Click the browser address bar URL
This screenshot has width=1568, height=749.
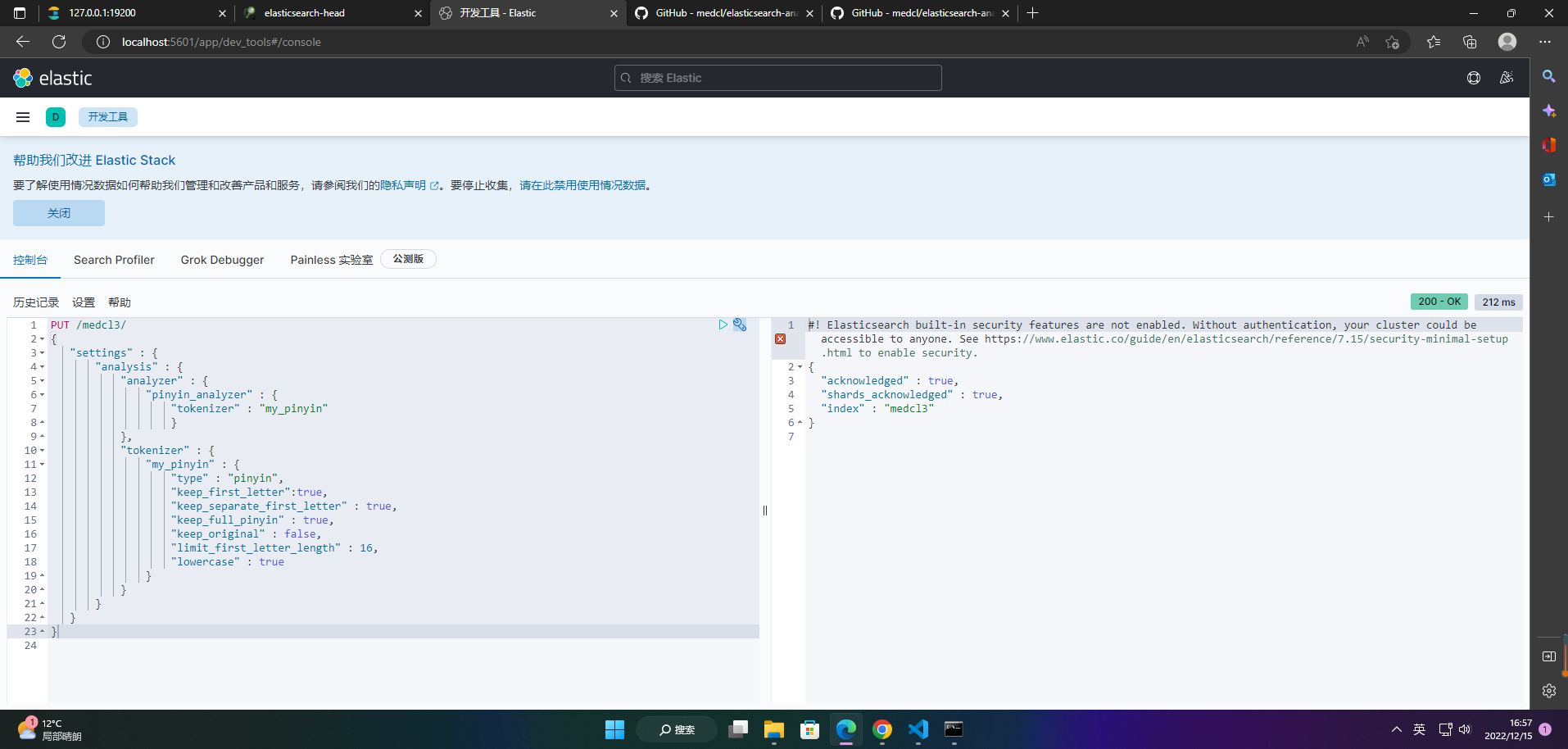click(221, 42)
